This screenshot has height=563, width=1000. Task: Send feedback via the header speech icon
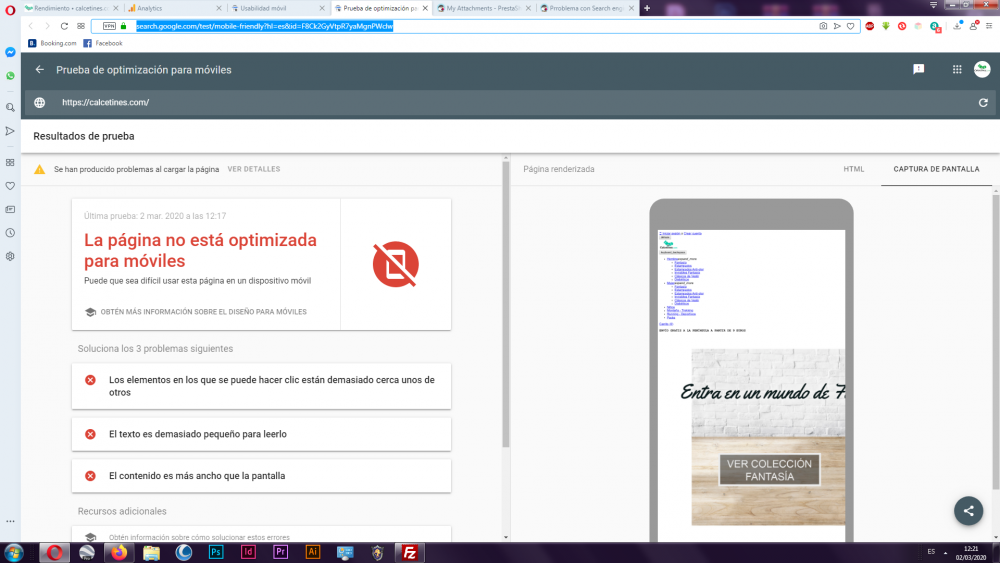pos(918,69)
